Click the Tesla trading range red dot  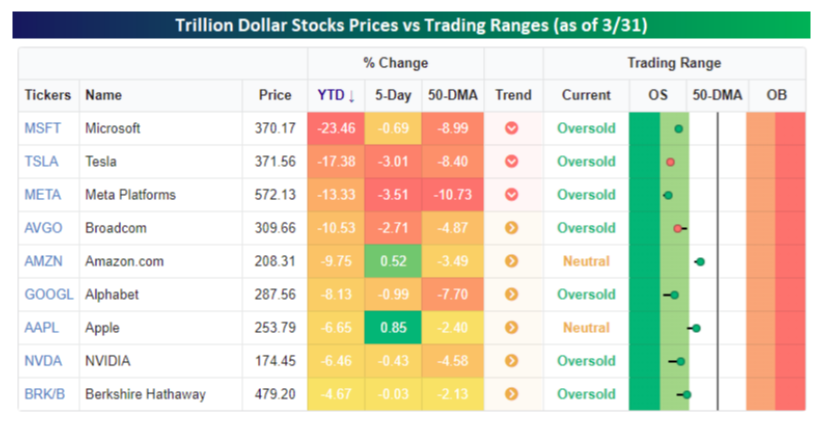pos(670,162)
